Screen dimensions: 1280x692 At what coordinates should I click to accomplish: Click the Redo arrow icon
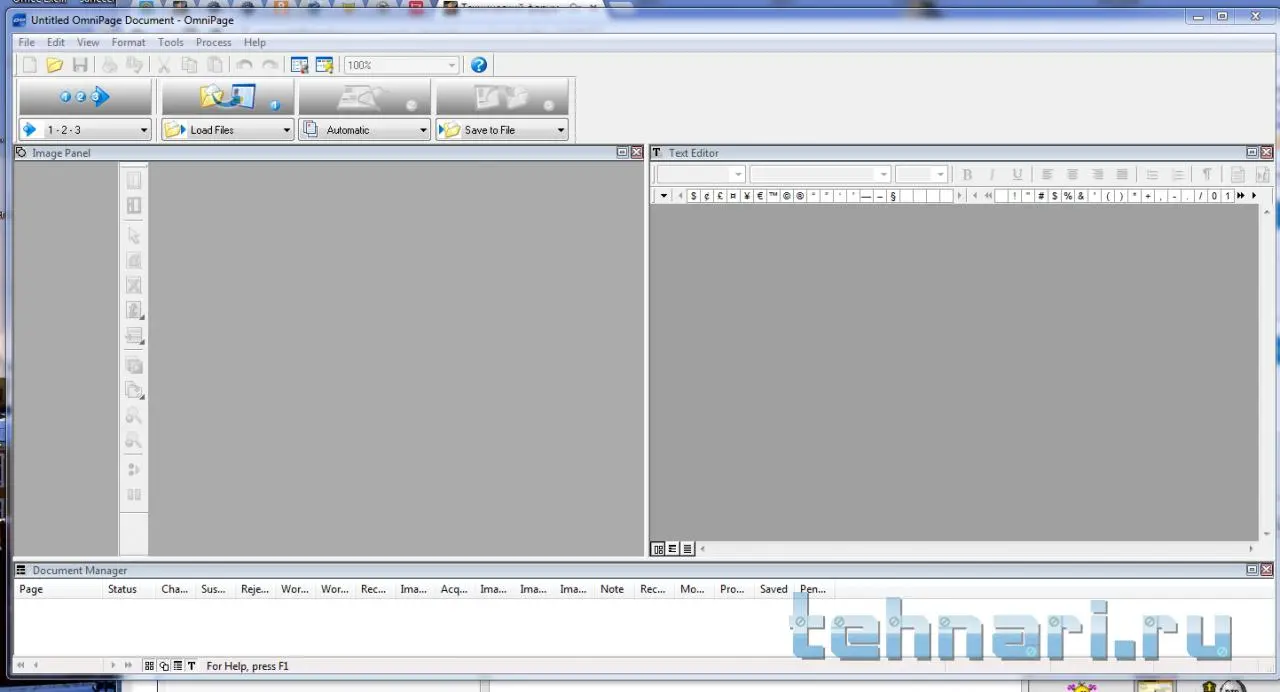pyautogui.click(x=270, y=65)
